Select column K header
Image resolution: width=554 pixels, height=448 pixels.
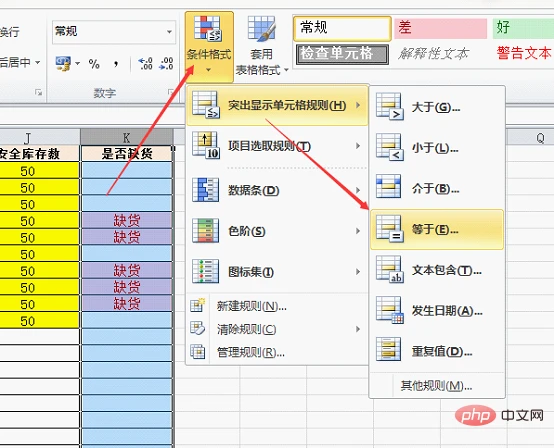pyautogui.click(x=127, y=137)
